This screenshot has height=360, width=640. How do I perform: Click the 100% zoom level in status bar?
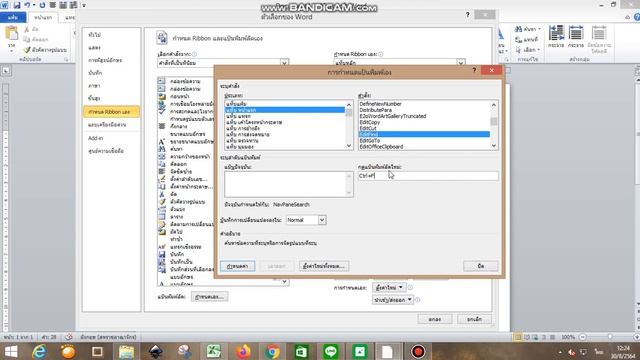(x=568, y=337)
